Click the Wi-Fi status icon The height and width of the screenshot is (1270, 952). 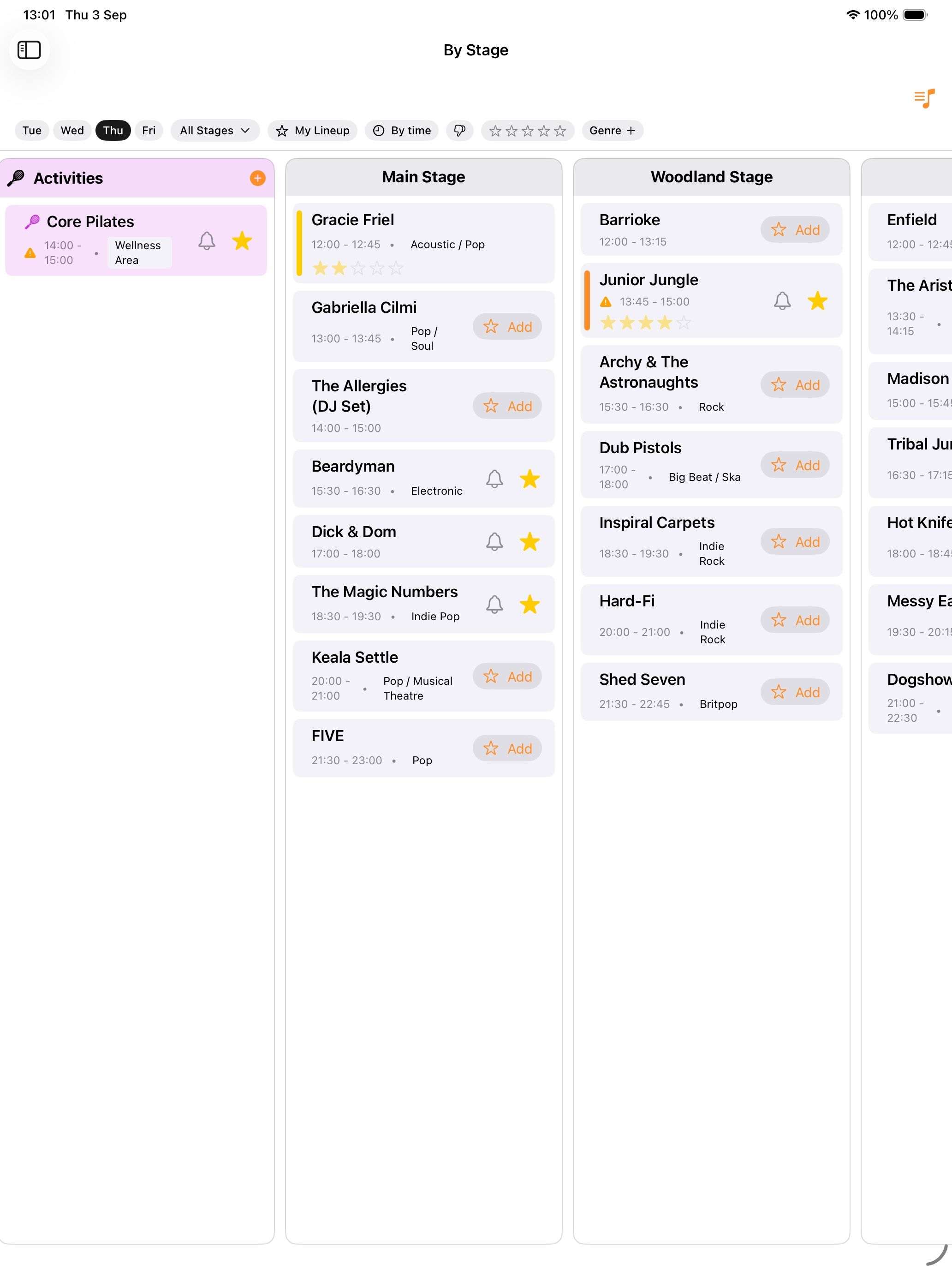coord(853,15)
